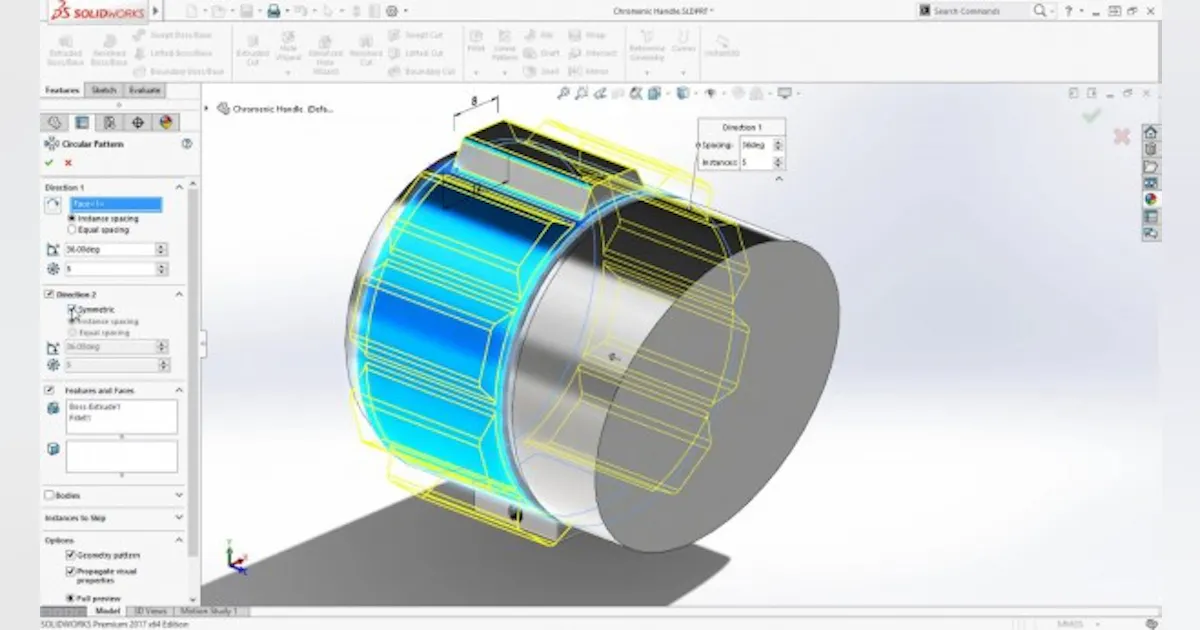Open View Settings monitor icon
The height and width of the screenshot is (630, 1200).
click(785, 93)
